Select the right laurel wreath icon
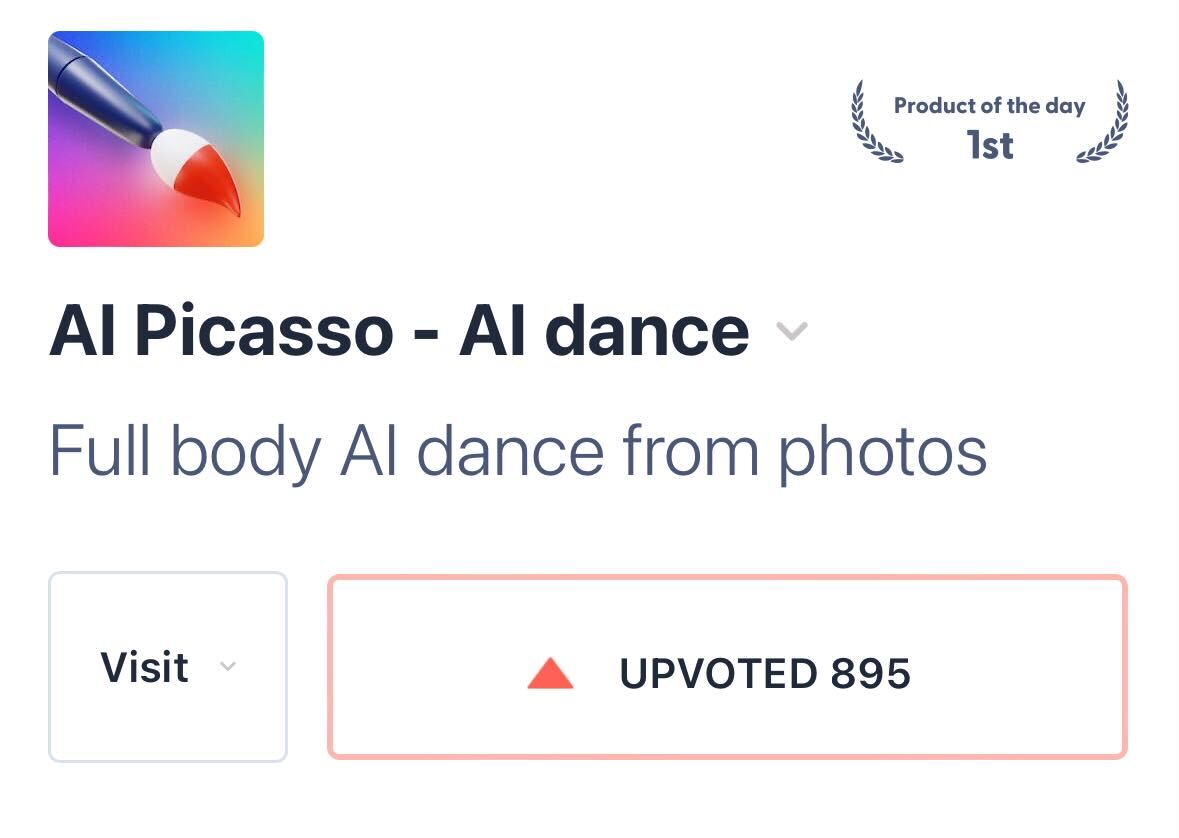 coord(1102,122)
